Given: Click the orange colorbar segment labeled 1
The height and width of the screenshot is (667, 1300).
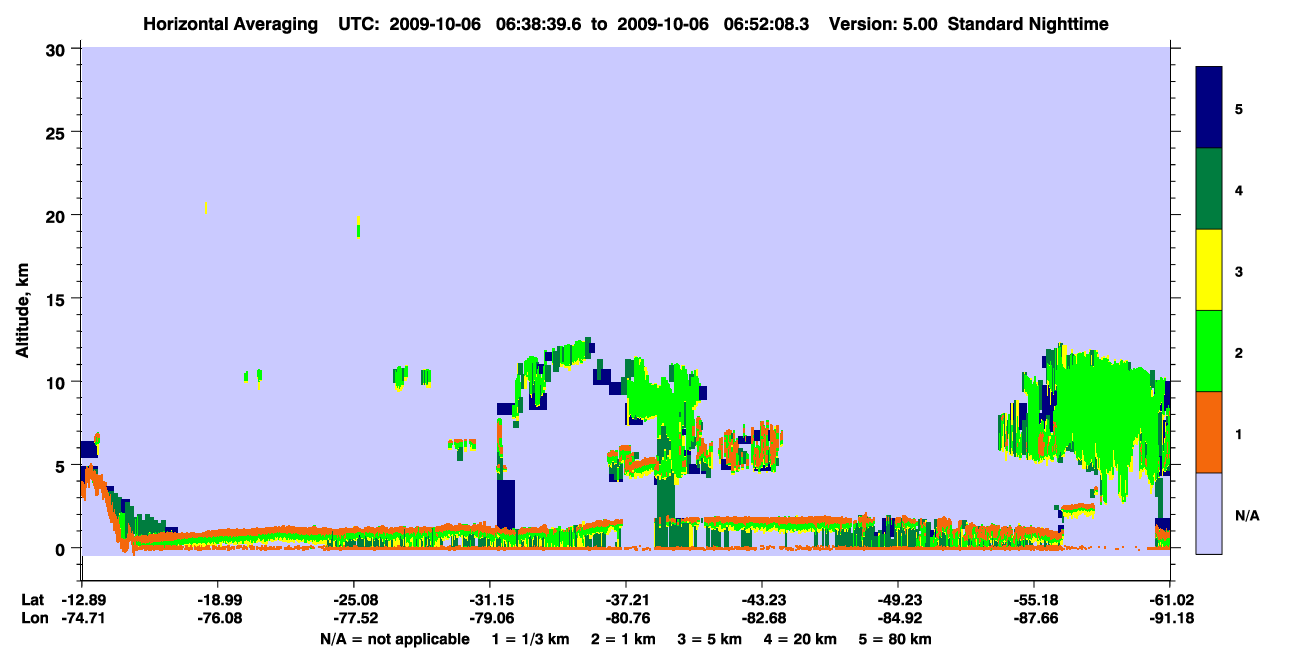Looking at the screenshot, I should click(x=1209, y=432).
